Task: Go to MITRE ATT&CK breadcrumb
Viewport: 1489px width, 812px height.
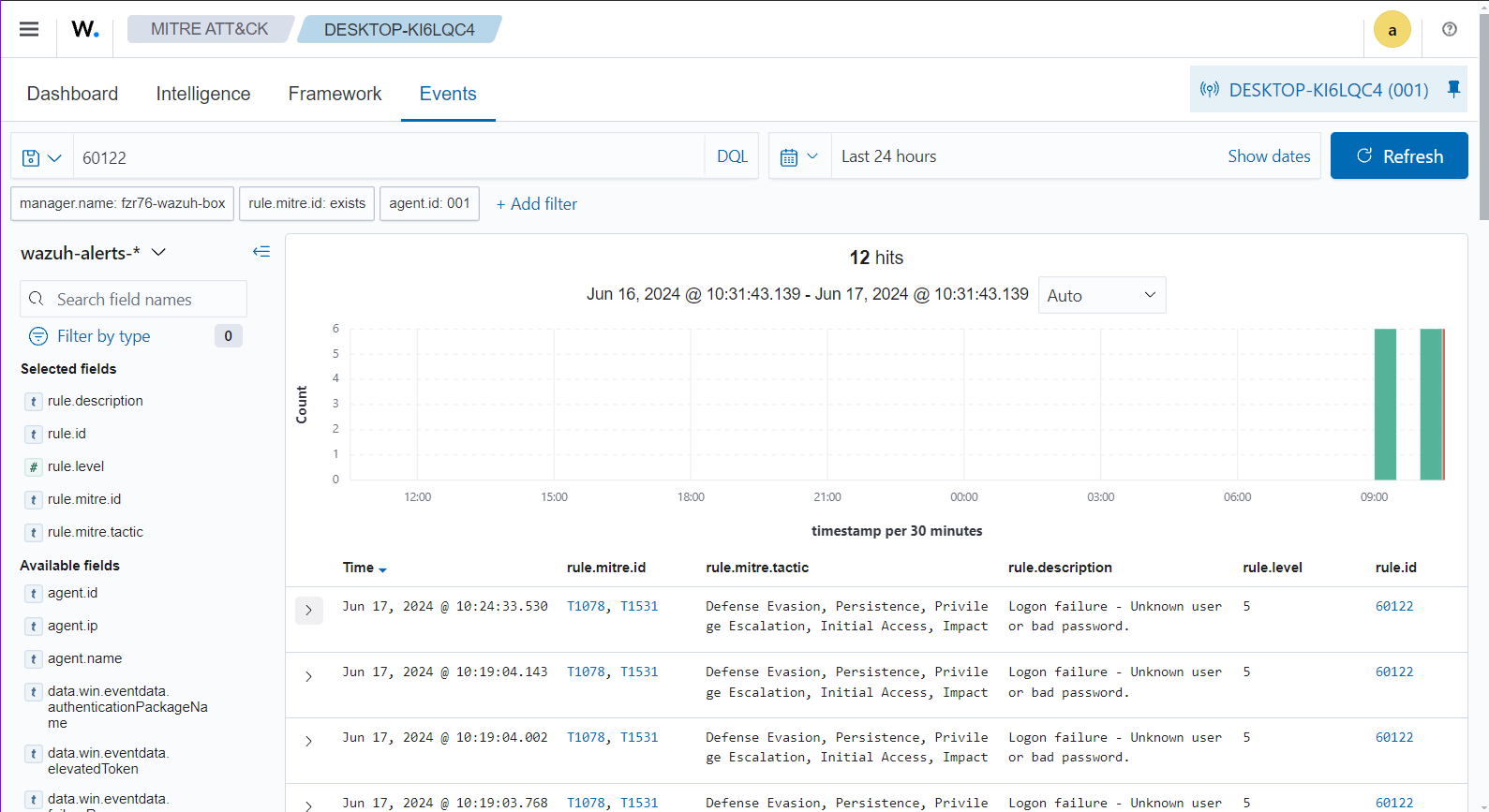Action: (210, 29)
